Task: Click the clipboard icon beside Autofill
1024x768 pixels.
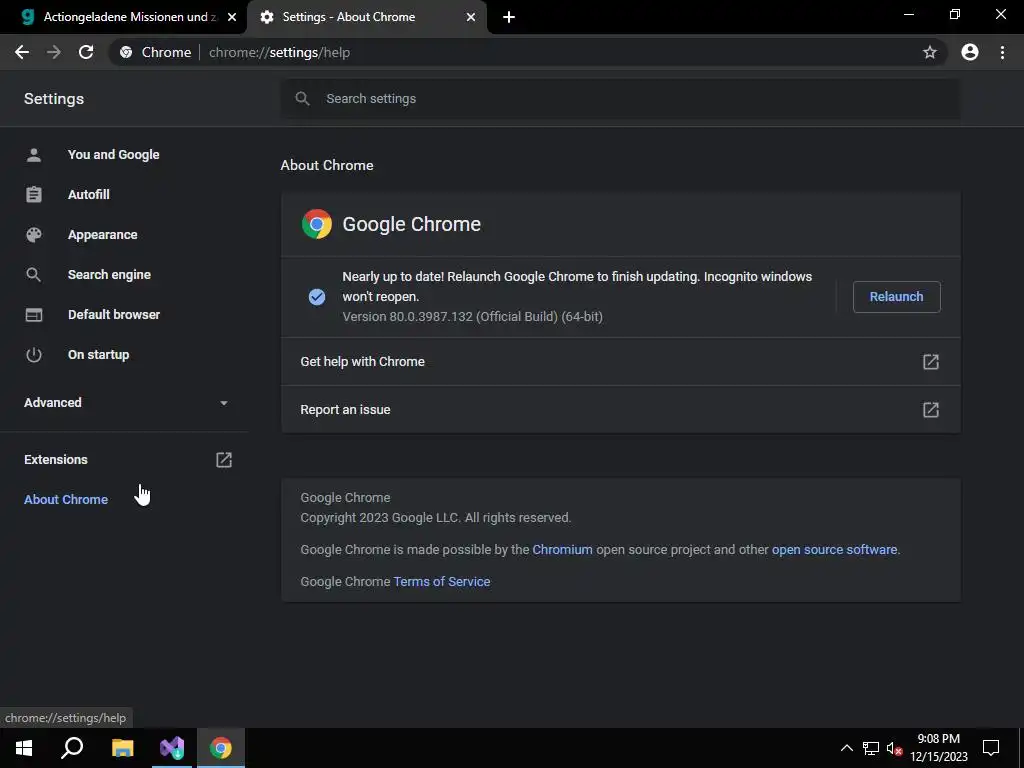Action: pyautogui.click(x=34, y=195)
